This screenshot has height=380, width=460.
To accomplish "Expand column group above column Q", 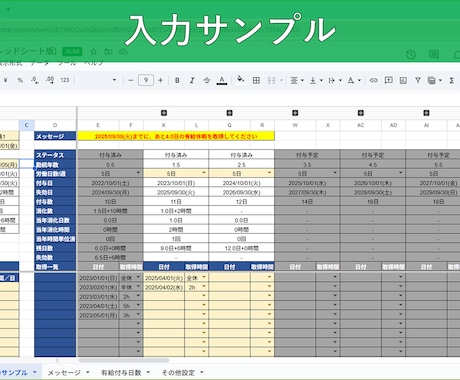I will tap(230, 113).
